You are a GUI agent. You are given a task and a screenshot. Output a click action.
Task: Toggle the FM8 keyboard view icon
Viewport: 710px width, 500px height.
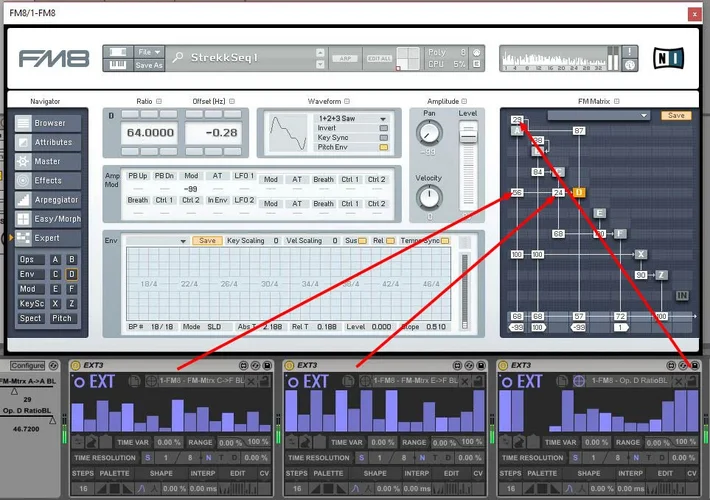(118, 65)
